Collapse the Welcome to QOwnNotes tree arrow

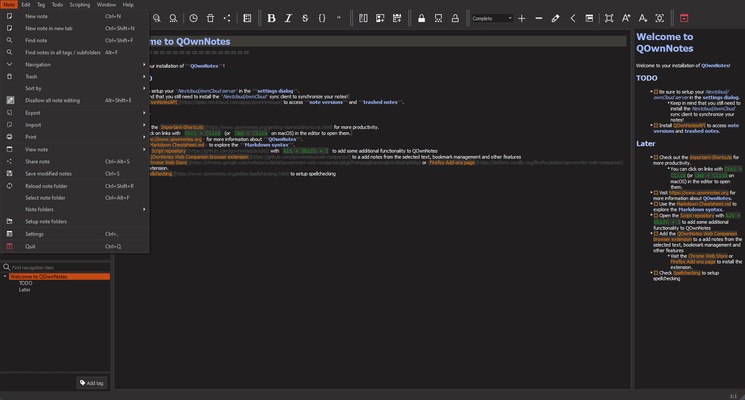(5, 276)
